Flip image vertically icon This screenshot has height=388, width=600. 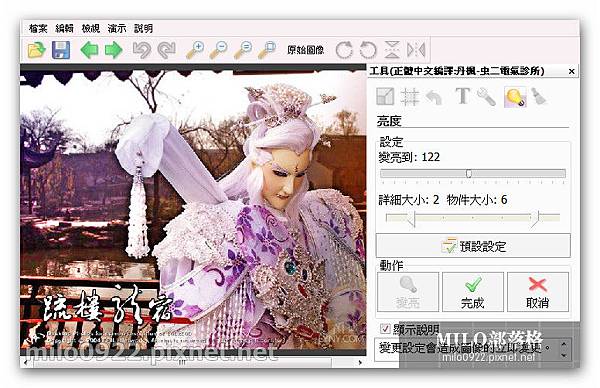pyautogui.click(x=392, y=50)
